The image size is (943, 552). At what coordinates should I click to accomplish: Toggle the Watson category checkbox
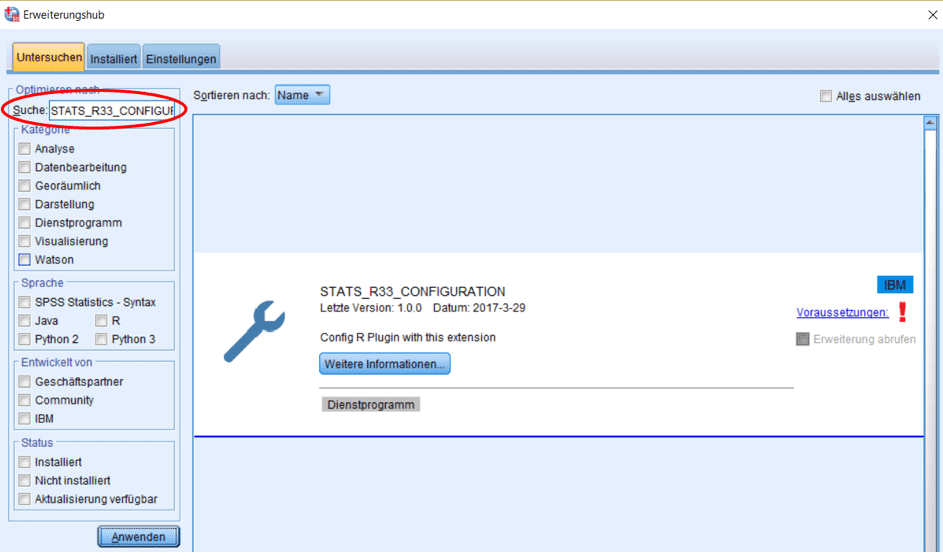point(25,260)
